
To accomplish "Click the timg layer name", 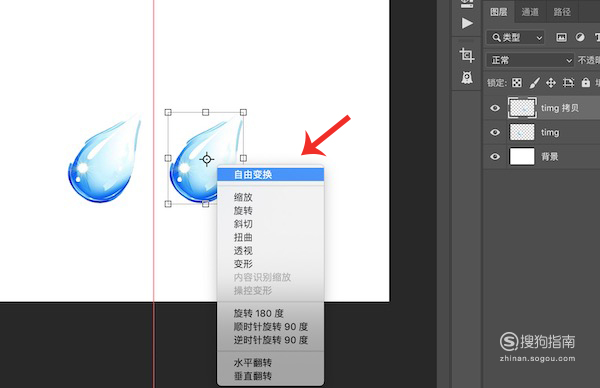I will tap(550, 133).
